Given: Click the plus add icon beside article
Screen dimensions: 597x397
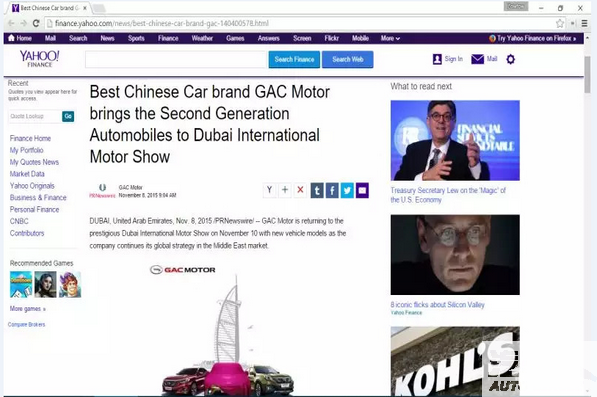Looking at the screenshot, I should coord(285,190).
